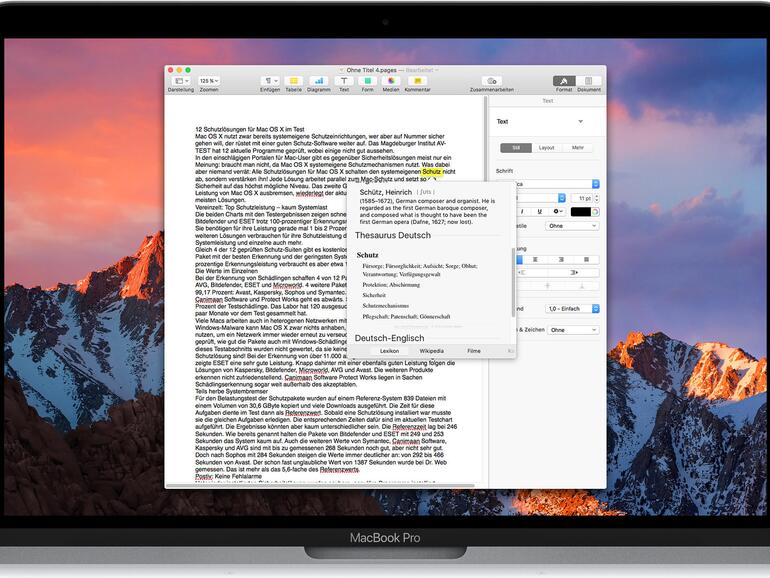Insert a shape via Form icon
The width and height of the screenshot is (770, 578).
[x=367, y=81]
